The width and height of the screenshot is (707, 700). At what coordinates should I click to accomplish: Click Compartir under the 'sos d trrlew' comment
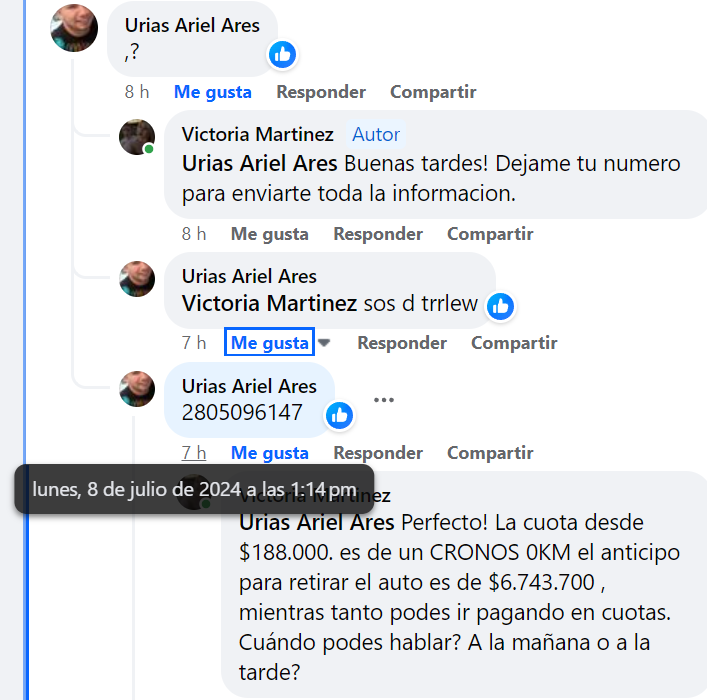[514, 343]
